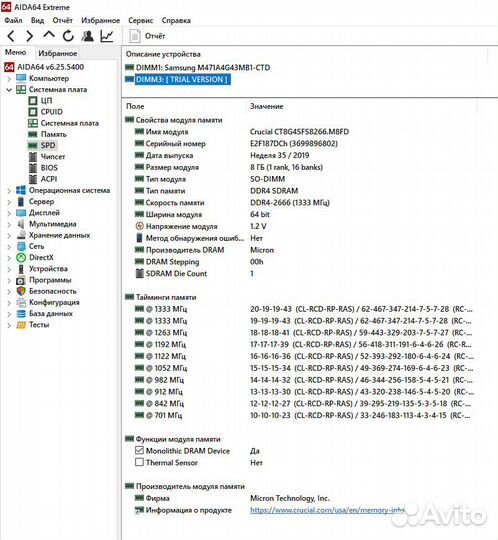Click the Forward navigation arrow

(30, 36)
